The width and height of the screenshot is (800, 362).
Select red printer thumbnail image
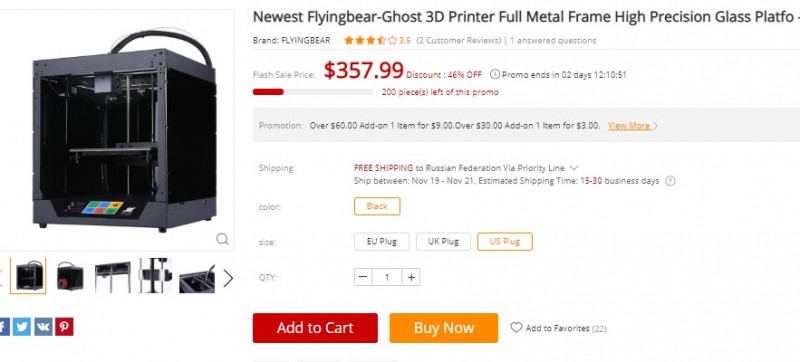[x=70, y=276]
